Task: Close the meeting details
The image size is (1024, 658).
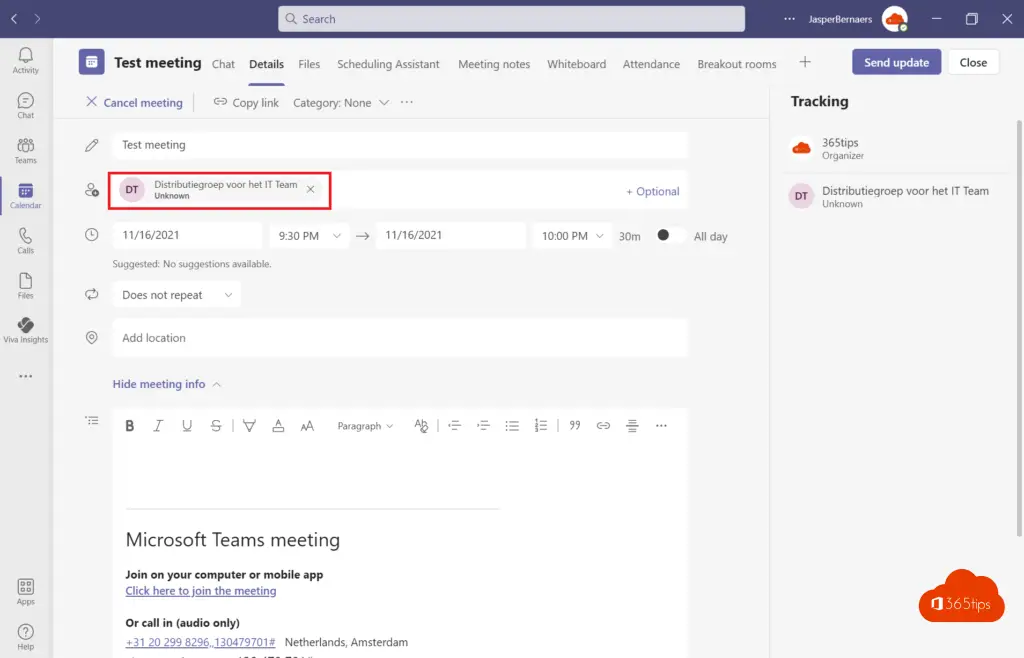Action: [973, 62]
